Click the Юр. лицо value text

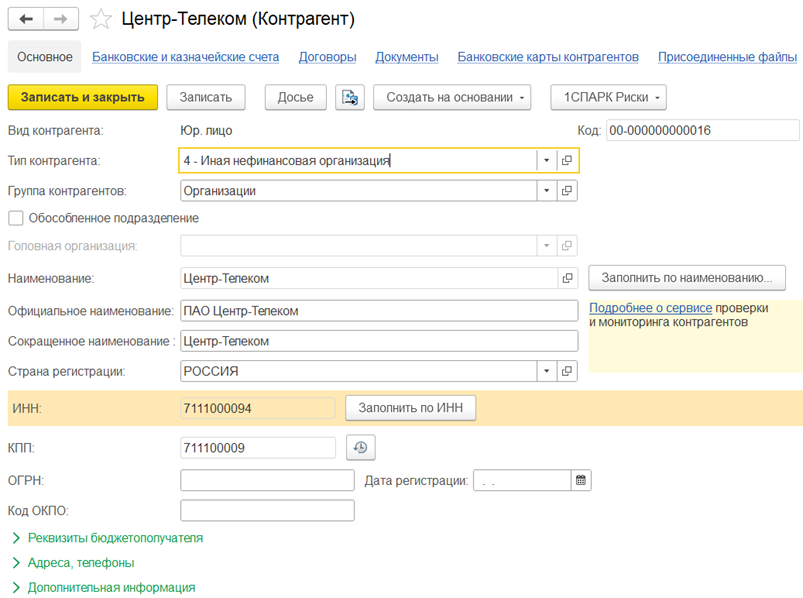point(206,131)
